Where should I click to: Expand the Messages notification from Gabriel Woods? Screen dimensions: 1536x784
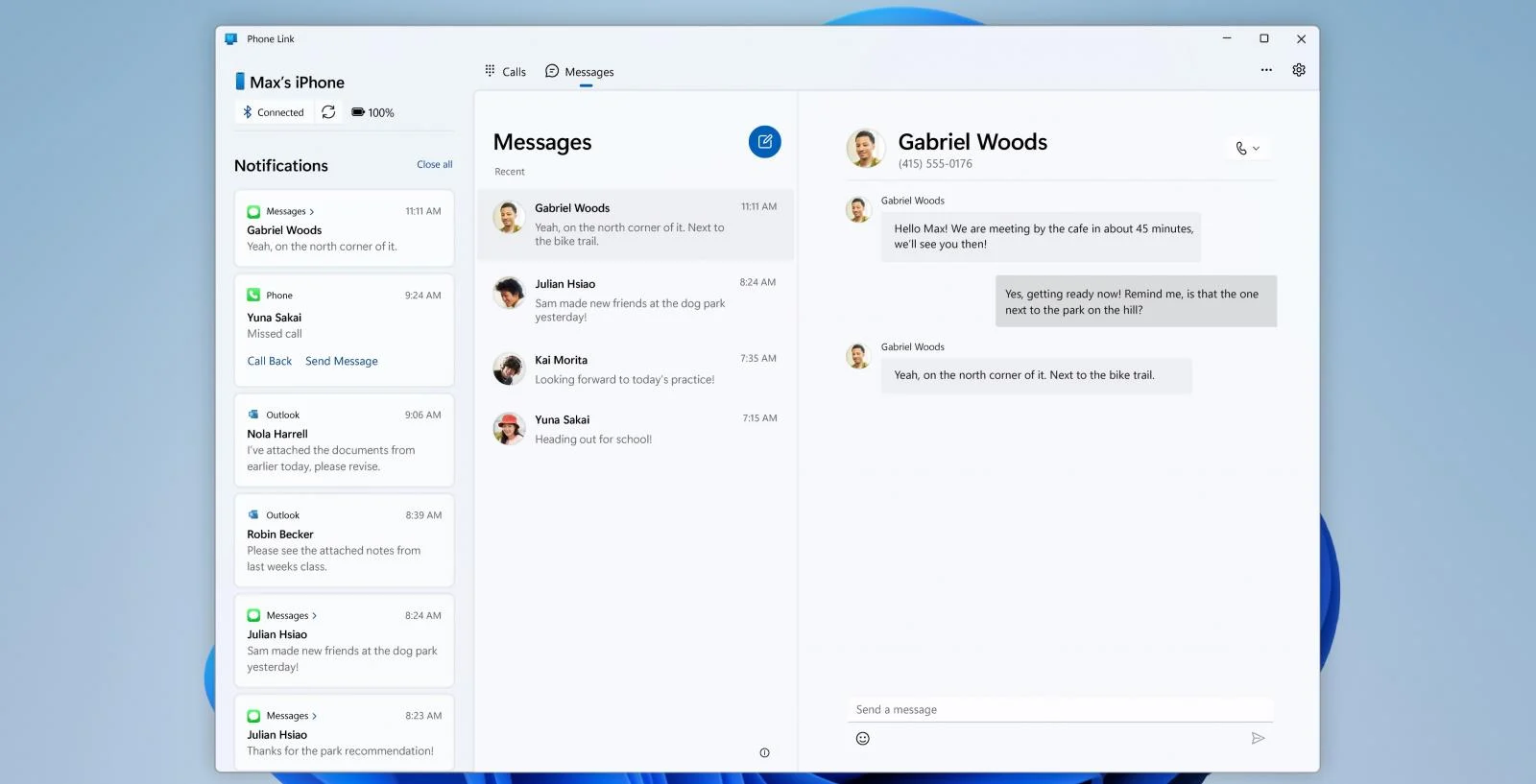coord(289,211)
